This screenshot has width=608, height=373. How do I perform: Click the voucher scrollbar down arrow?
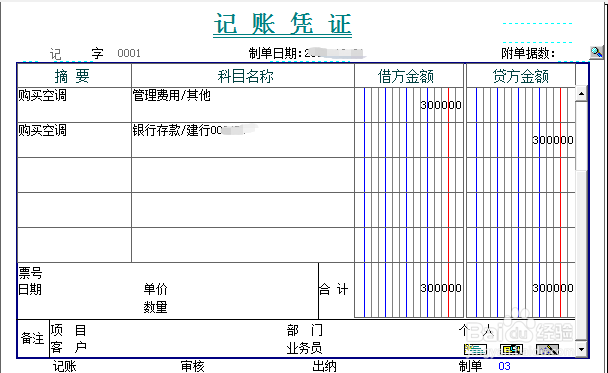tap(581, 349)
